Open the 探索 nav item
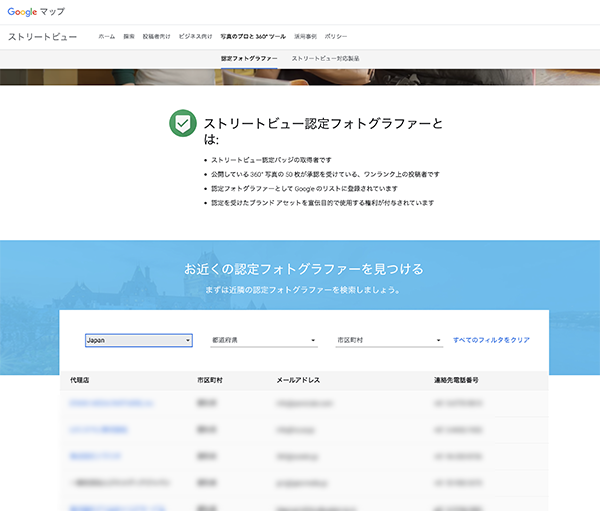 (129, 36)
